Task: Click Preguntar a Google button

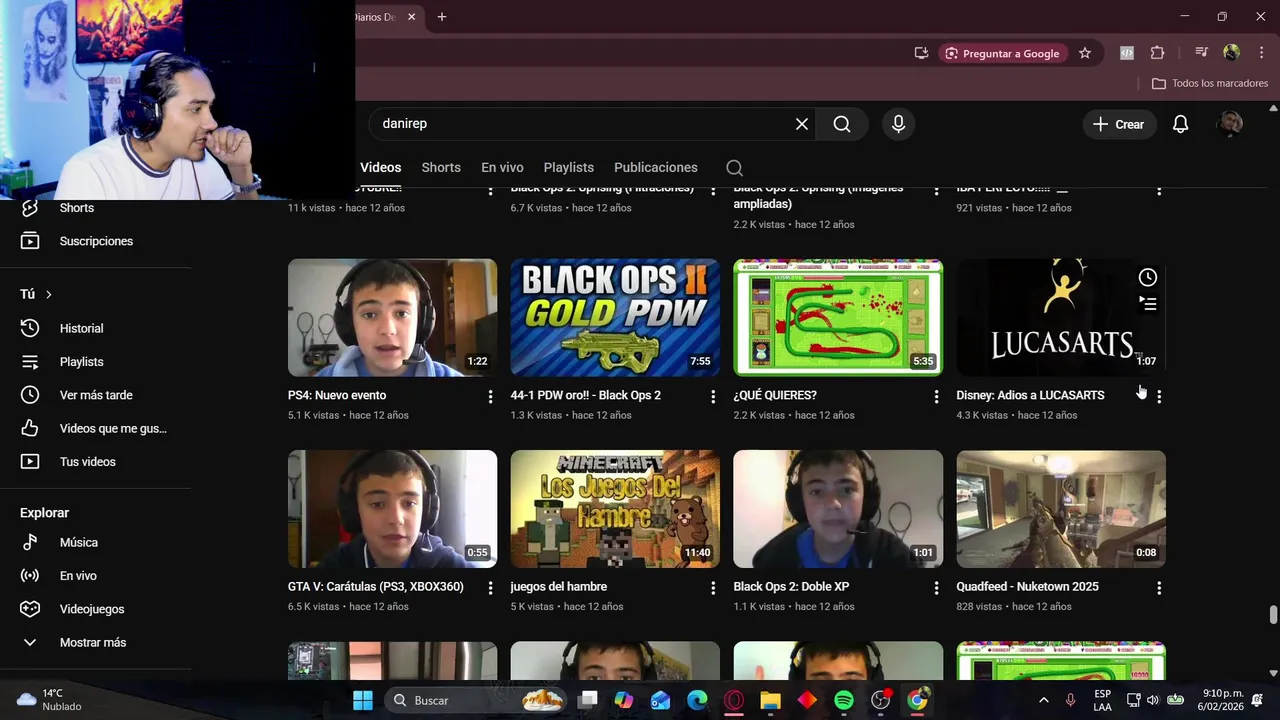Action: (x=1002, y=53)
